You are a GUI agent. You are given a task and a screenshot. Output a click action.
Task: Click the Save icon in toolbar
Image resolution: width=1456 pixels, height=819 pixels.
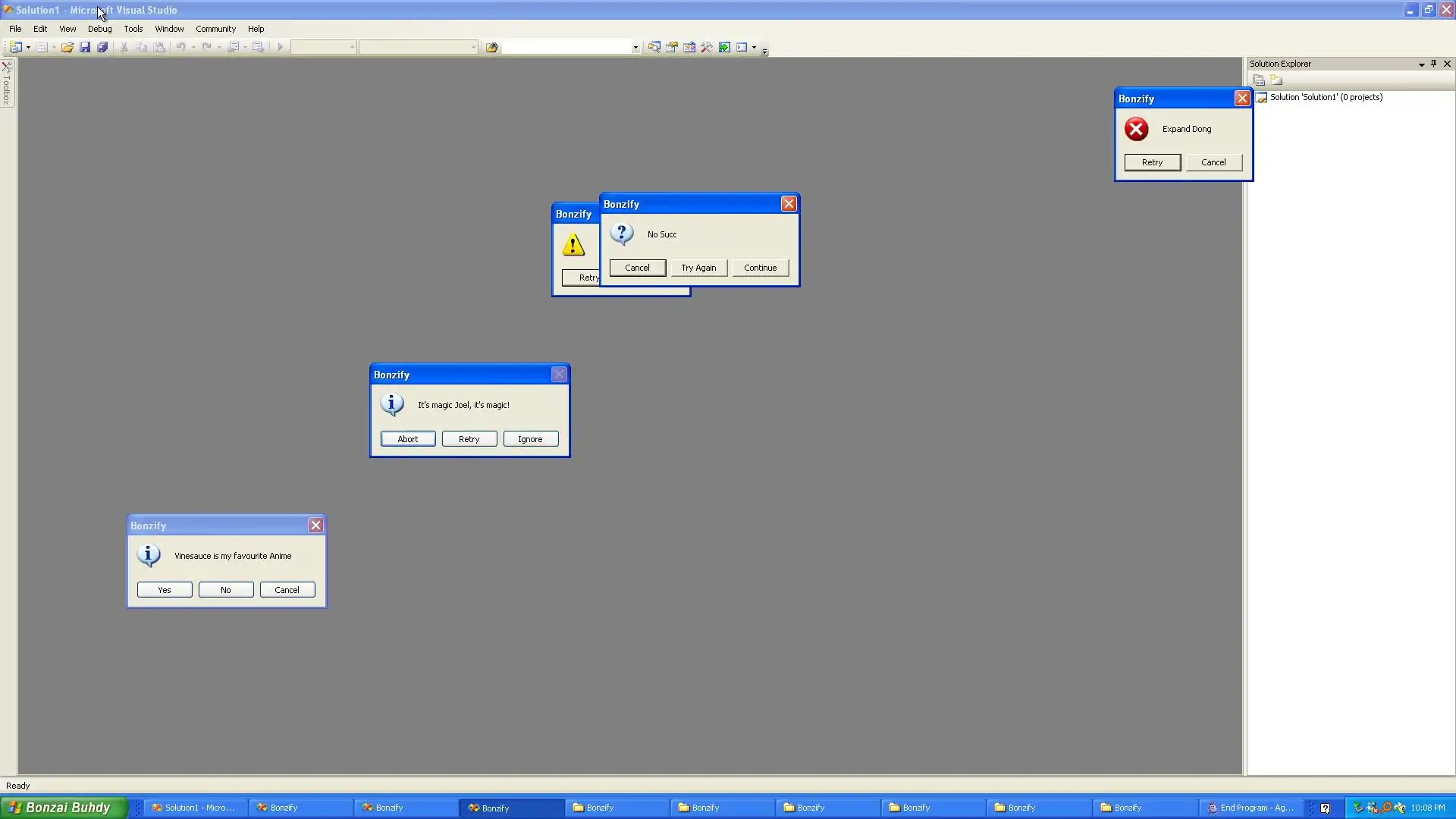click(x=85, y=47)
